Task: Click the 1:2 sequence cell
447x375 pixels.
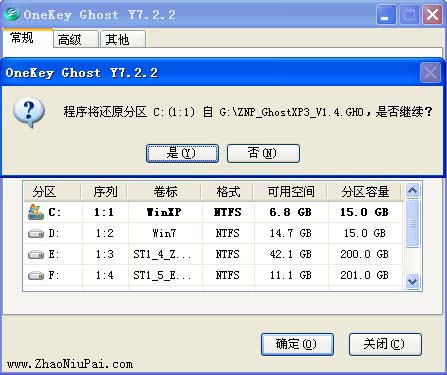Action: coord(104,233)
